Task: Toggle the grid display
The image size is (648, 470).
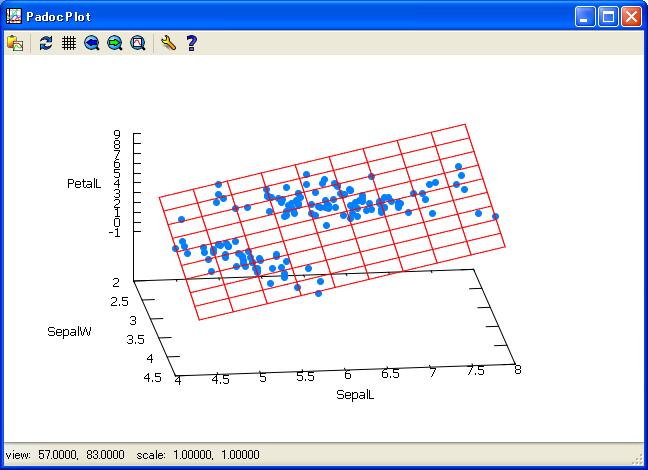Action: (x=69, y=43)
